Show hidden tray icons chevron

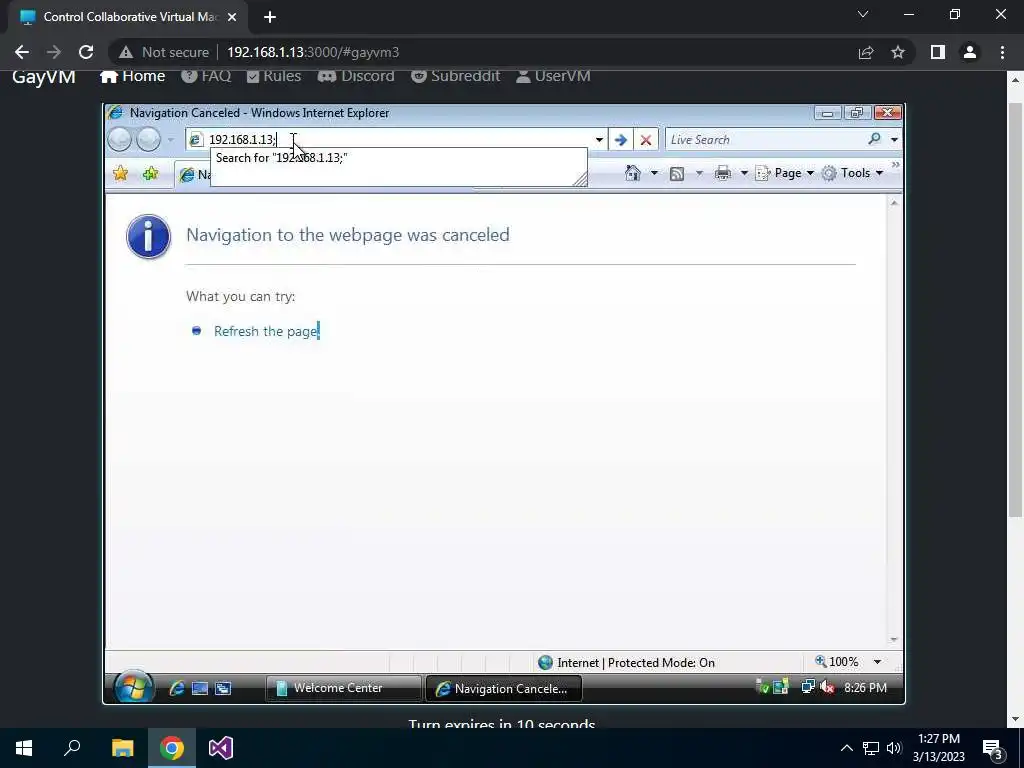[846, 748]
